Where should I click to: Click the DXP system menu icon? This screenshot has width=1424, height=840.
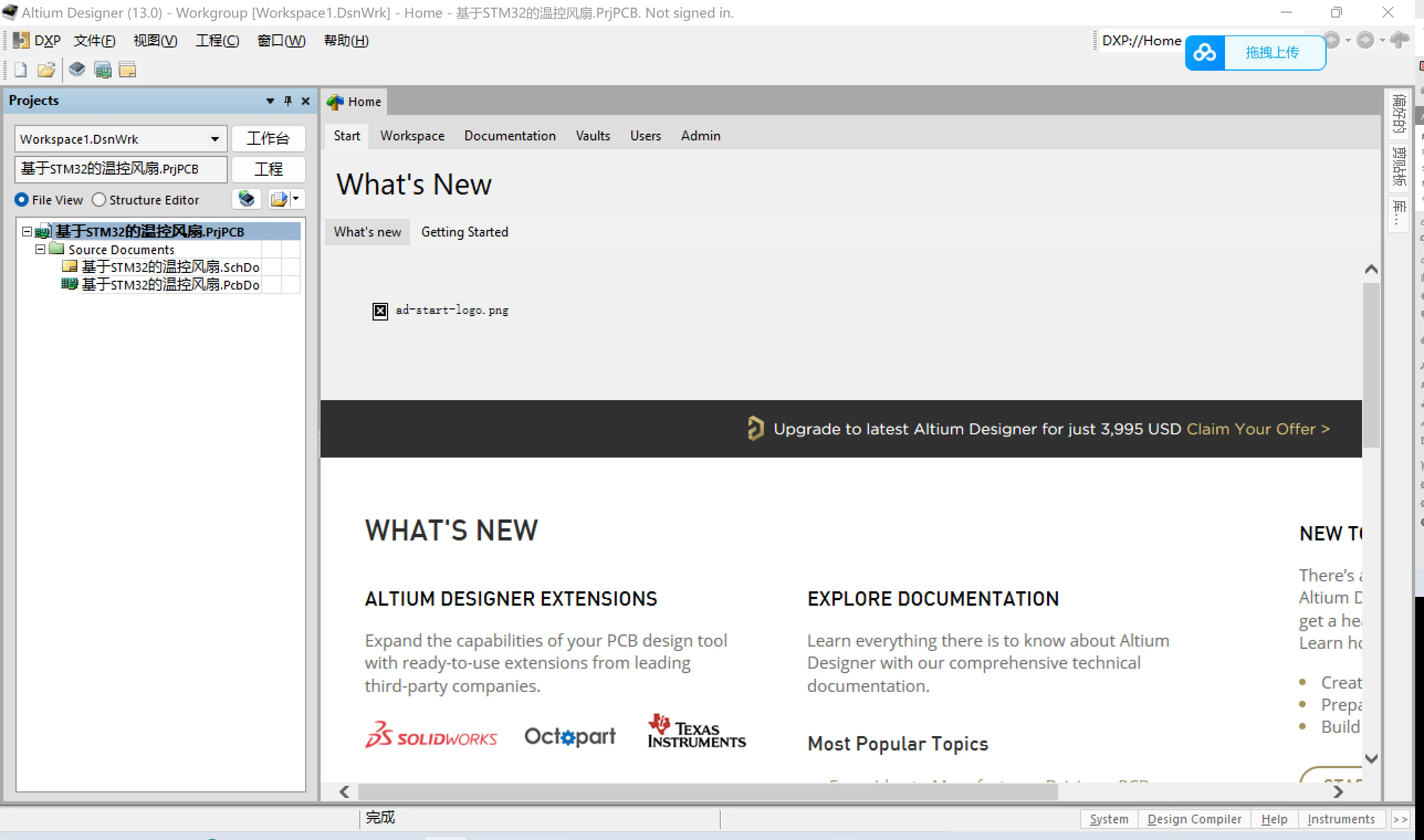(22, 40)
